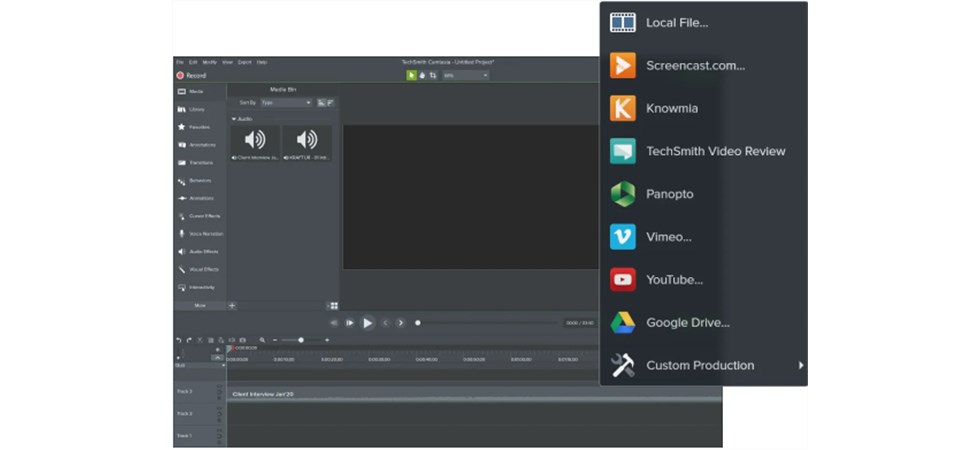The width and height of the screenshot is (980, 450).
Task: Click the Paste icon in the timeline toolbar
Action: pyautogui.click(x=221, y=340)
